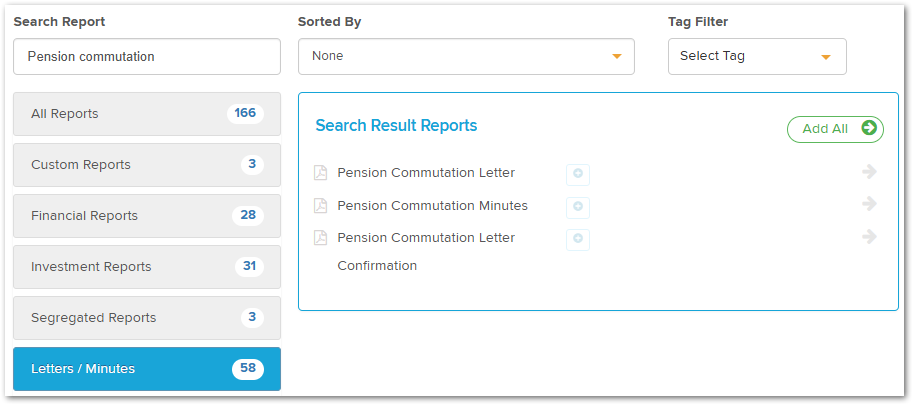Show Investment Reports category

[147, 267]
